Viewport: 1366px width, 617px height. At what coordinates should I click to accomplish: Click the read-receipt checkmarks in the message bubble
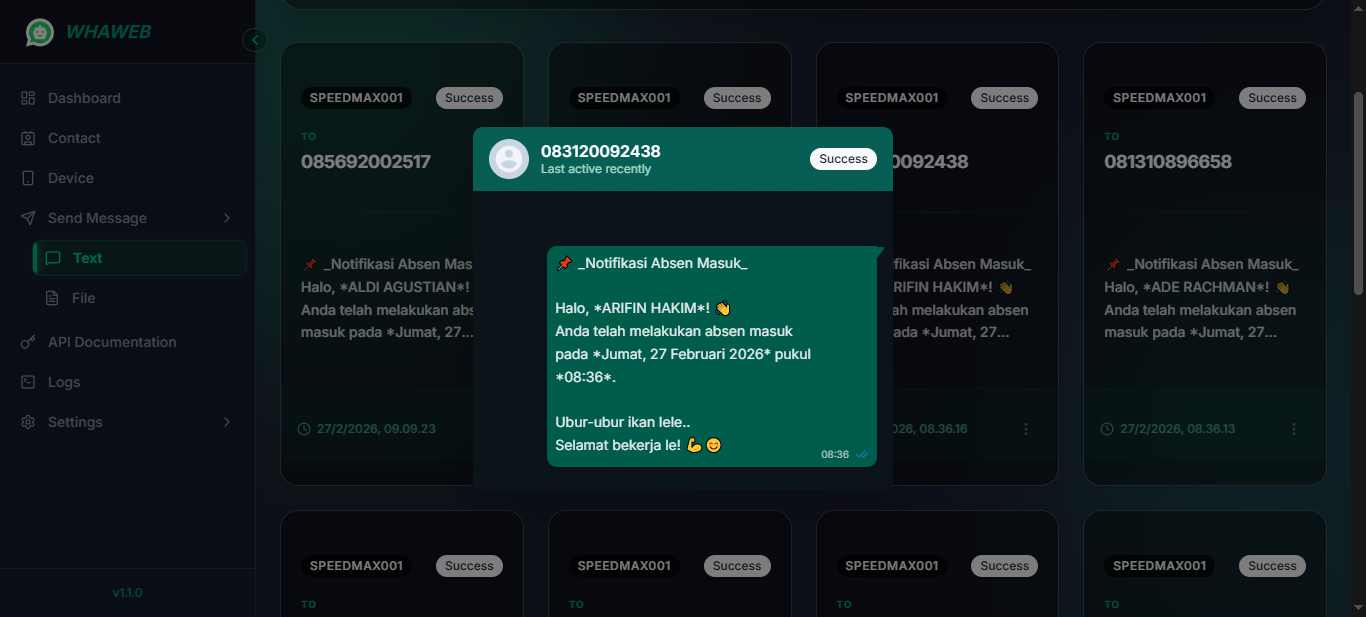tap(861, 454)
